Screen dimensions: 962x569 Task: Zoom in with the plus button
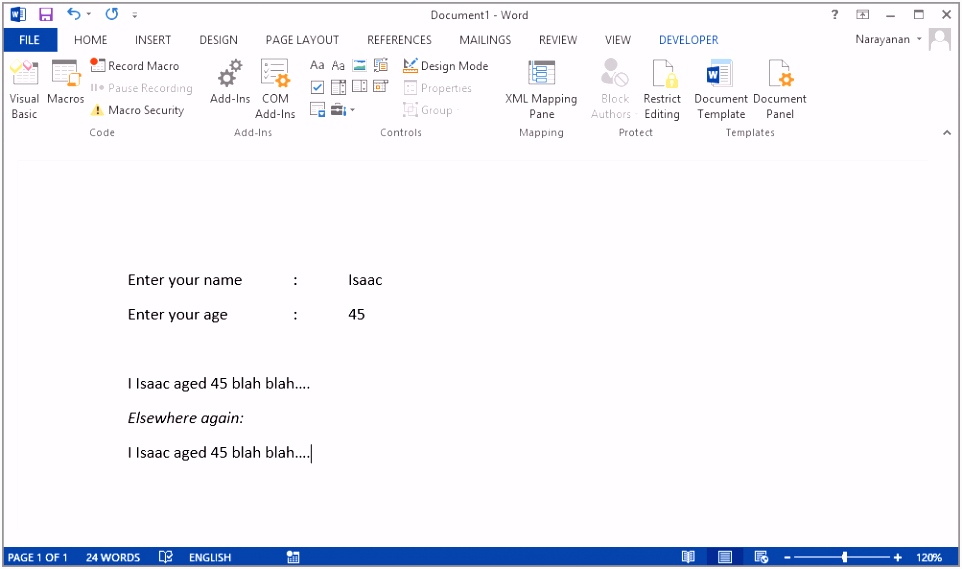point(898,557)
